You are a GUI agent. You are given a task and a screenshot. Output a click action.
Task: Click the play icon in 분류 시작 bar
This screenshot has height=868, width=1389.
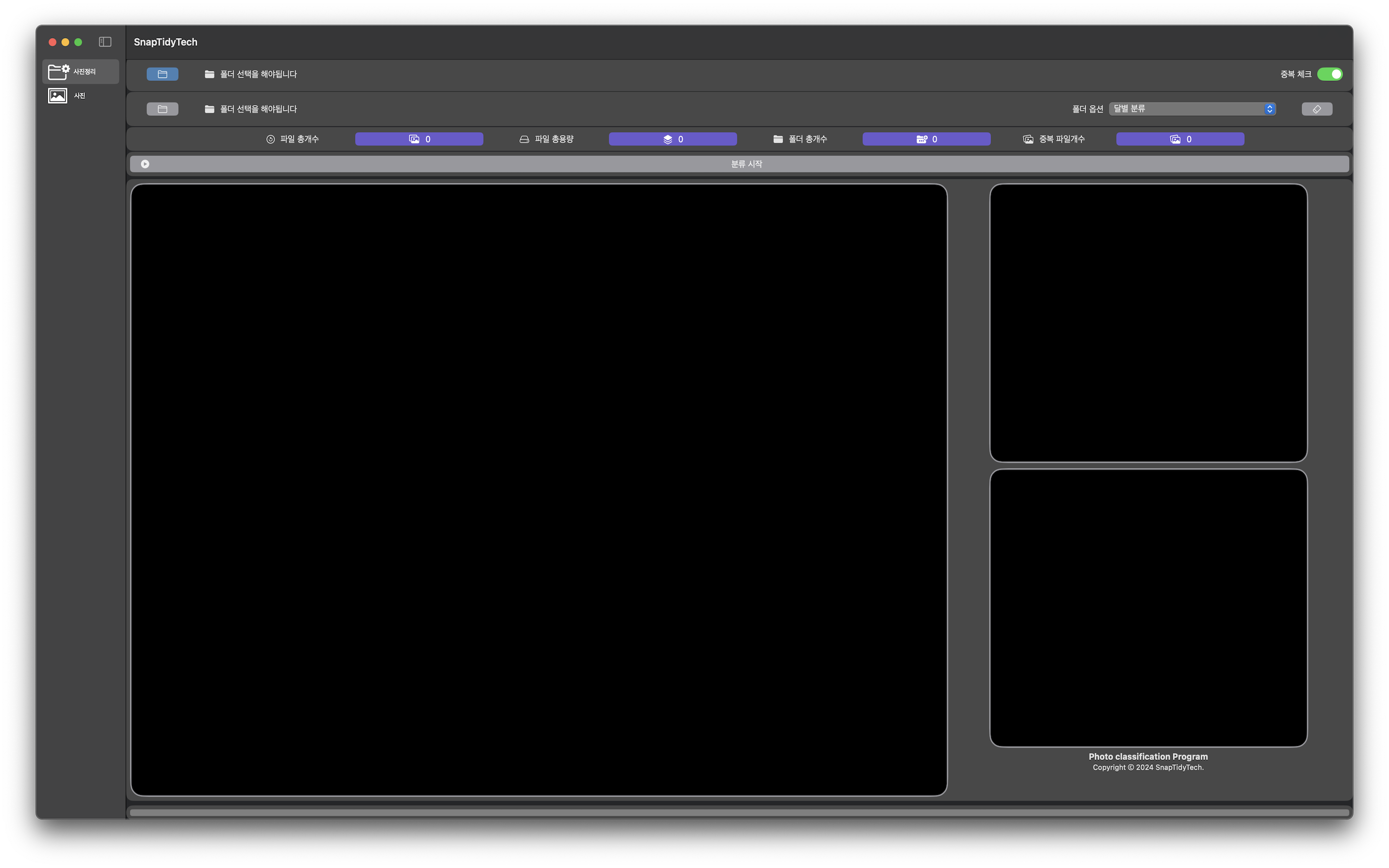point(145,164)
